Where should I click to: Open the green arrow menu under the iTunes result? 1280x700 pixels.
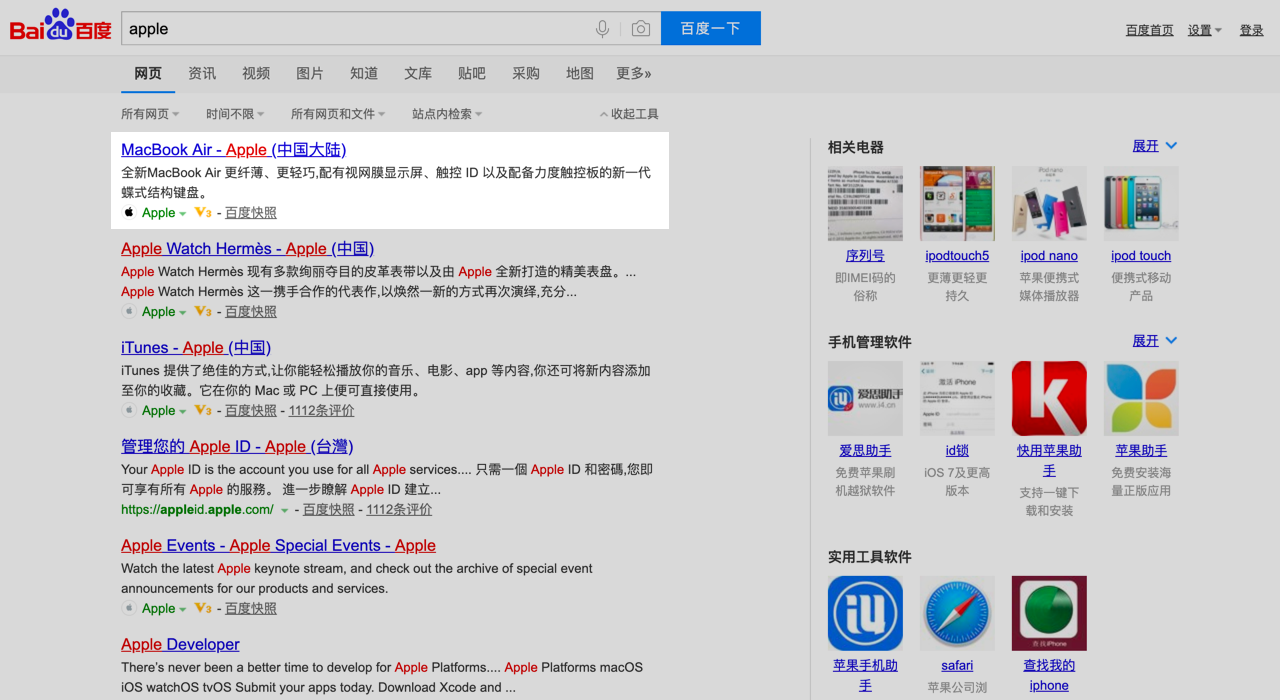183,411
